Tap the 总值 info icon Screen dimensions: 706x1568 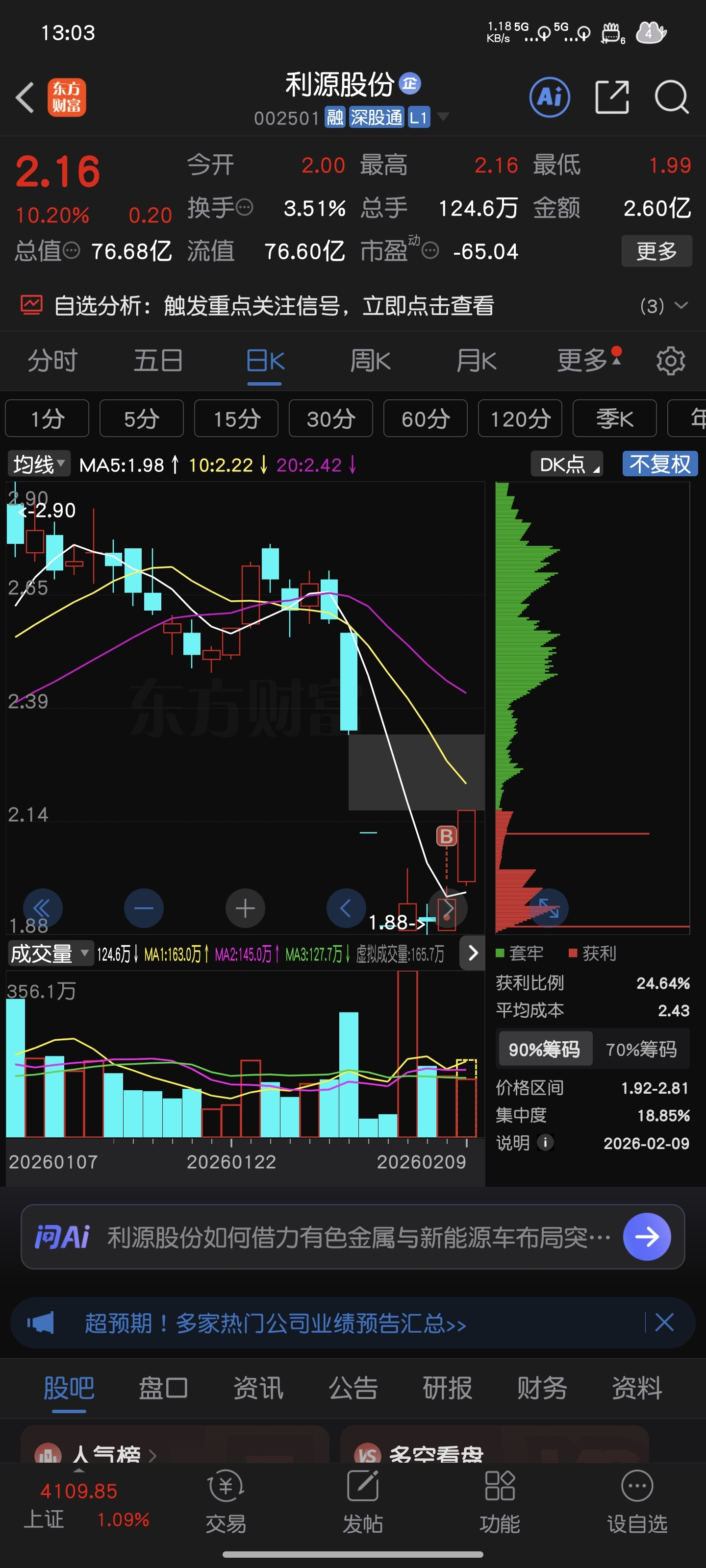click(x=71, y=251)
